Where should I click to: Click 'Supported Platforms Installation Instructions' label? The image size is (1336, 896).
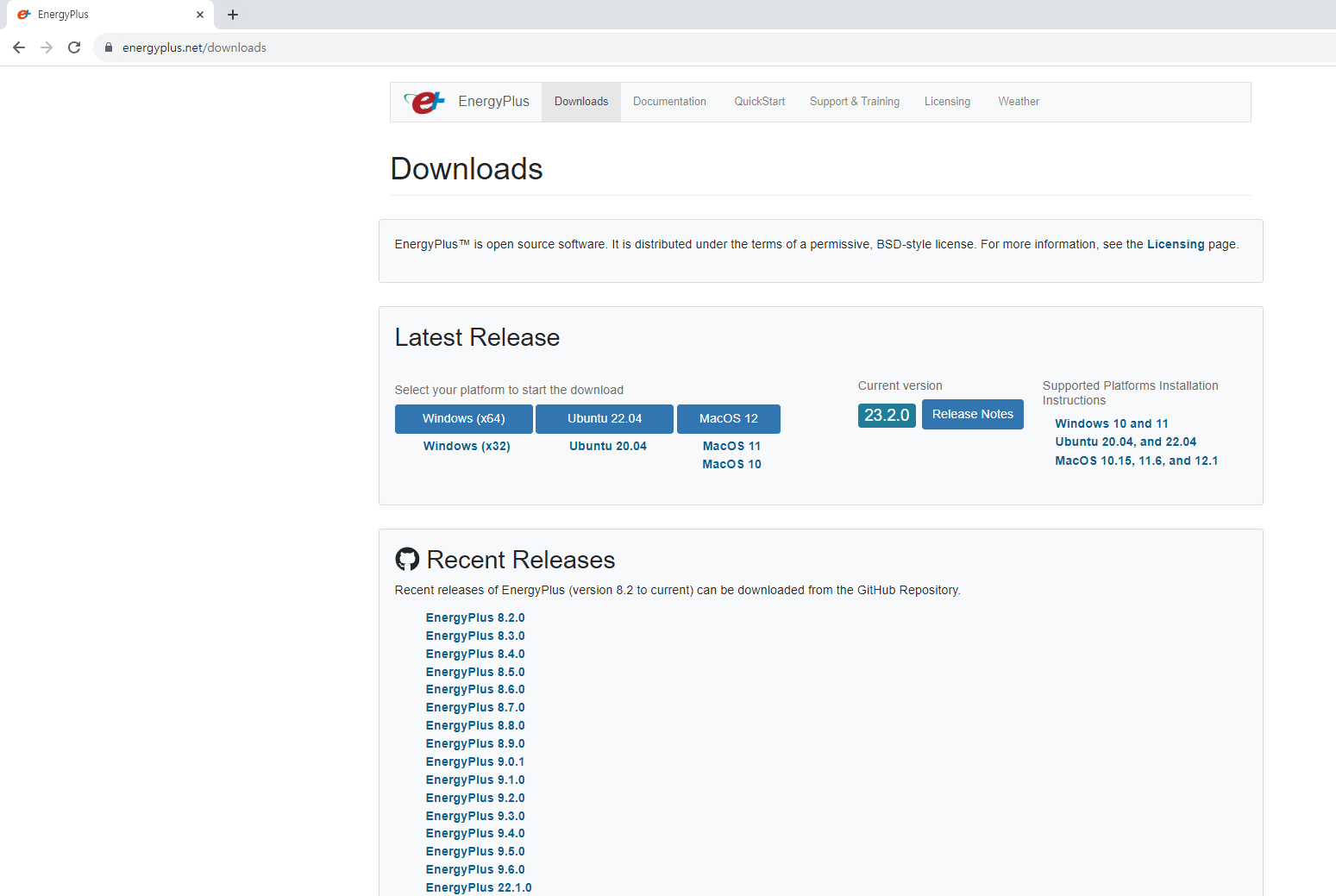[x=1131, y=392]
